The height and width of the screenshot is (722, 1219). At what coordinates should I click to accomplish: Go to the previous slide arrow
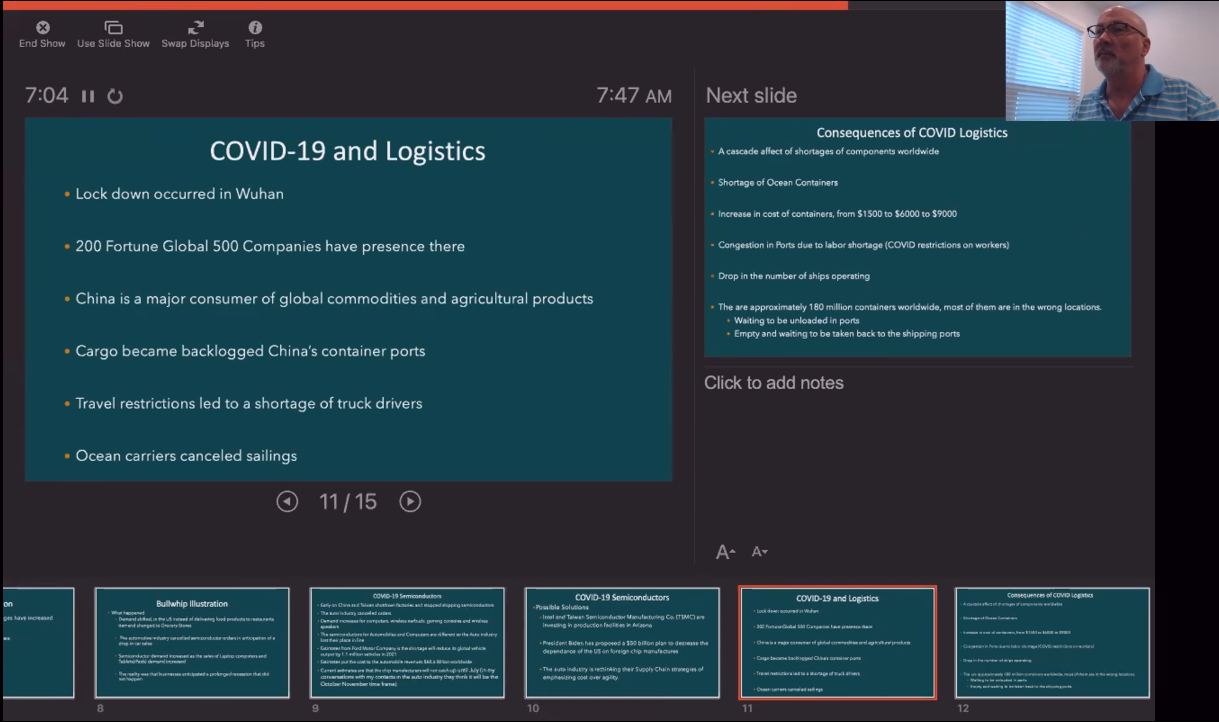[287, 502]
